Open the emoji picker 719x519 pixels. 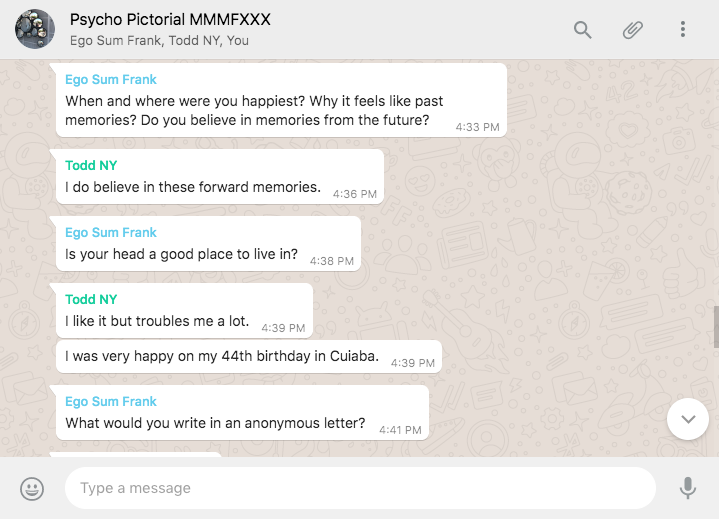point(32,488)
